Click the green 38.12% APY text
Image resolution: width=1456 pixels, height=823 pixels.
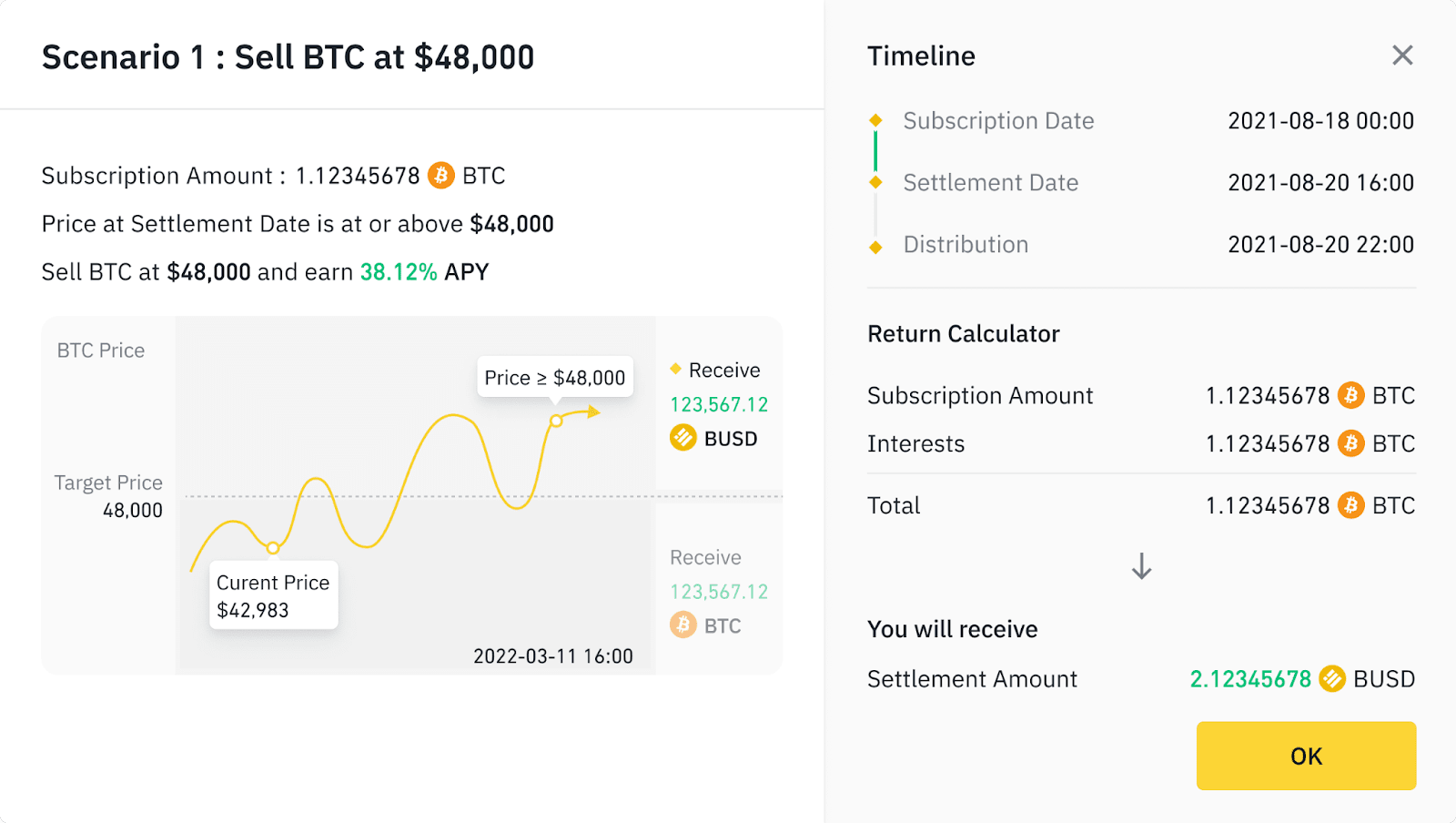pos(399,272)
